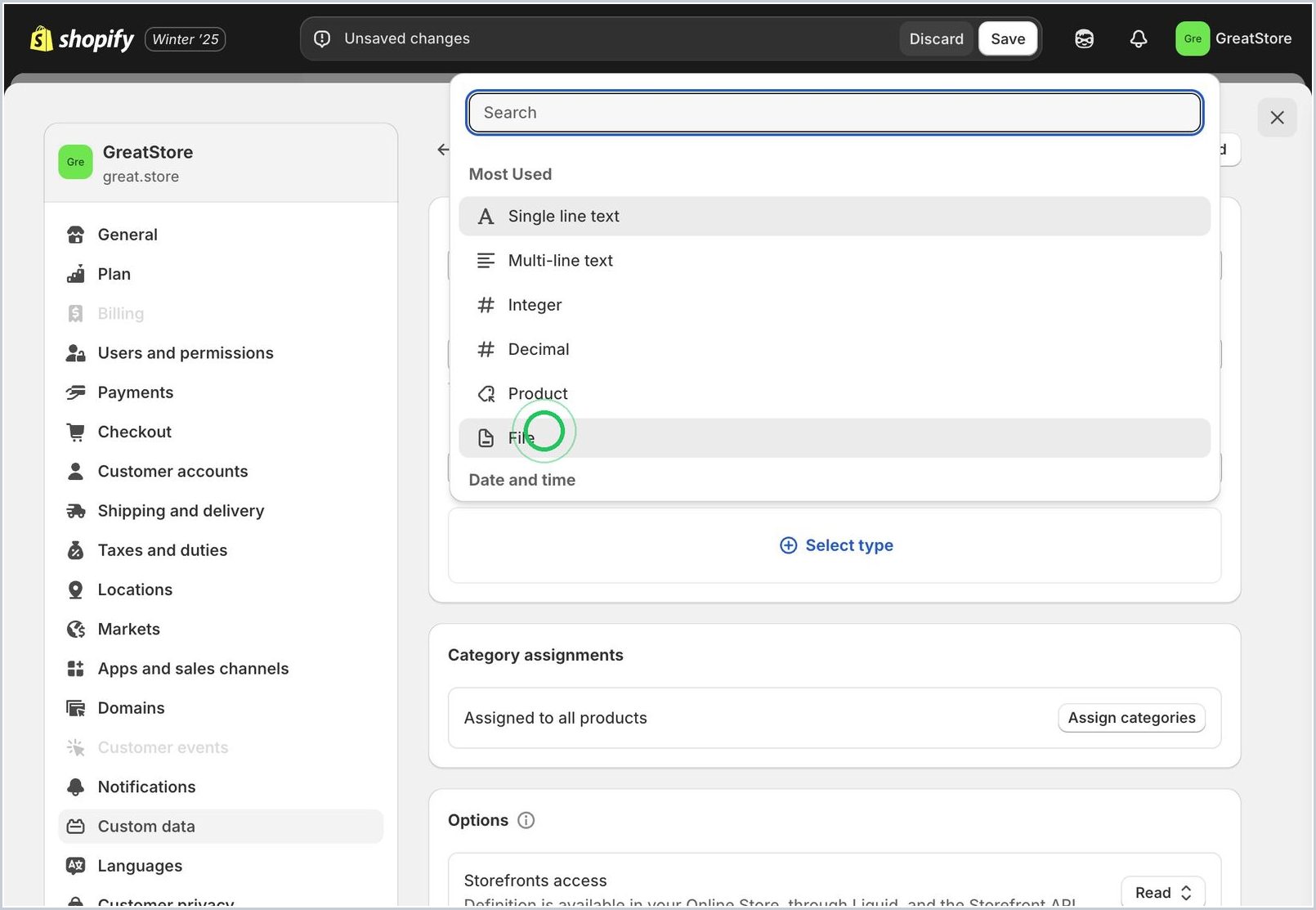Image resolution: width=1316 pixels, height=910 pixels.
Task: Close the settings panel
Action: click(1277, 118)
